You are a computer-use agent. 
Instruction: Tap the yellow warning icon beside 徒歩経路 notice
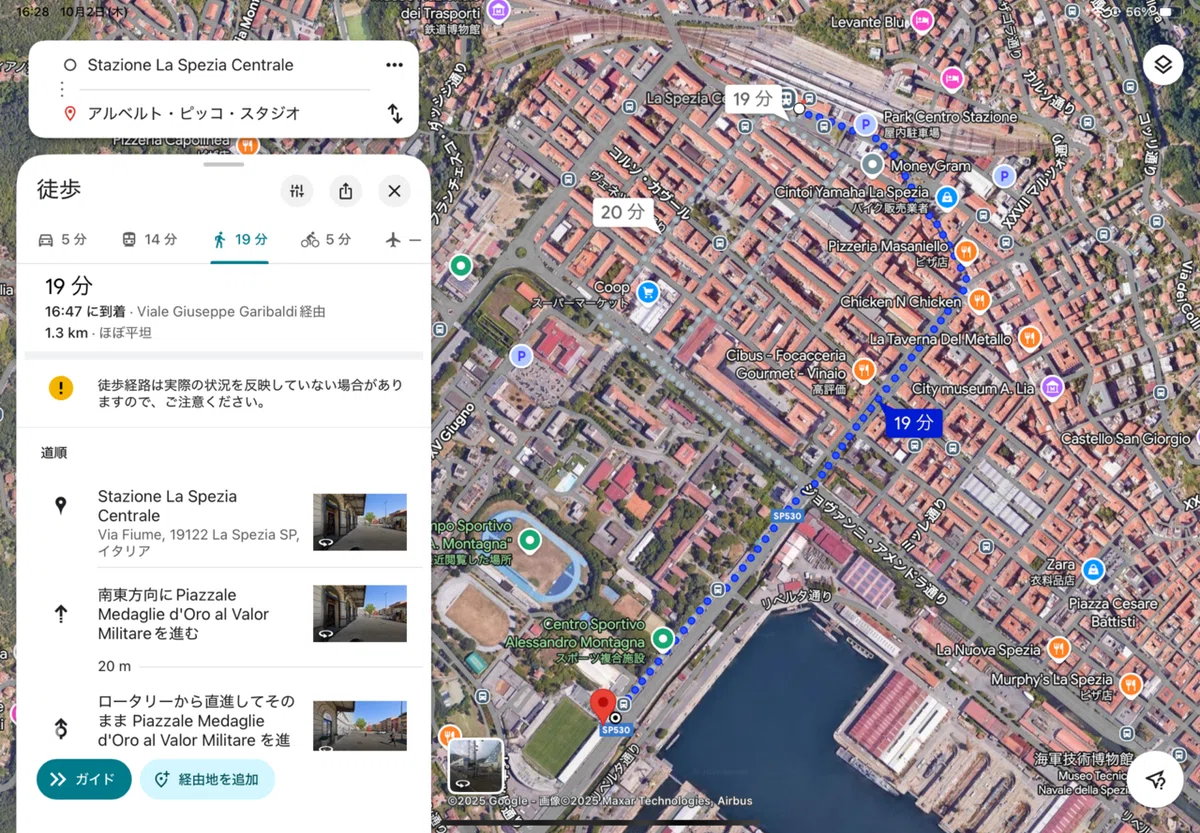[x=61, y=389]
